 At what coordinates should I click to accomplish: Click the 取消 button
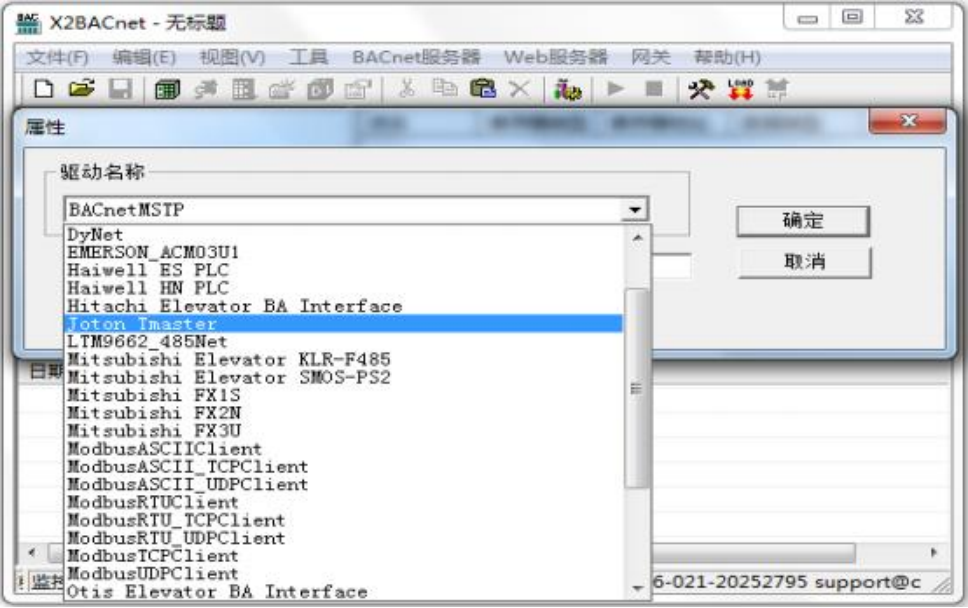coord(804,262)
